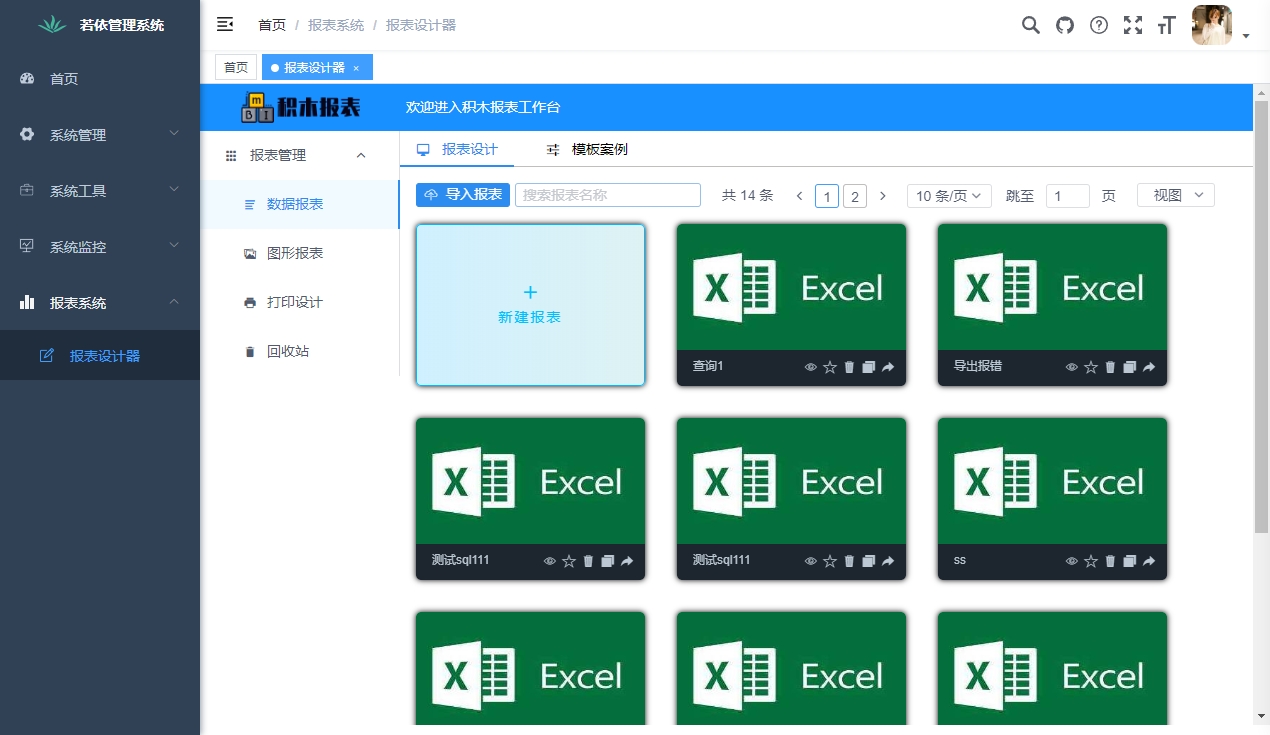Collapse the 报表管理 group
The height and width of the screenshot is (735, 1270).
300,155
